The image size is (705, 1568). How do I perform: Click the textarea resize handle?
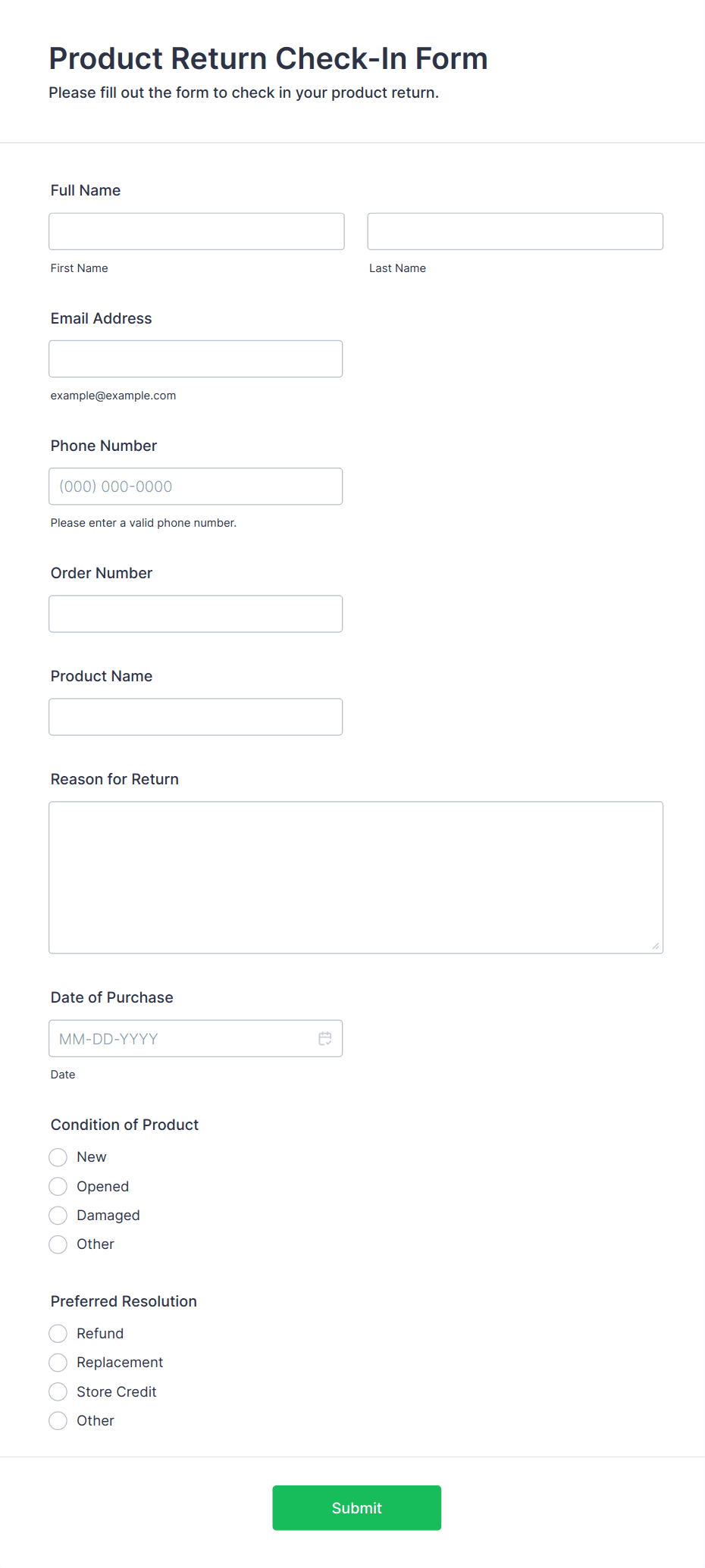coord(655,945)
